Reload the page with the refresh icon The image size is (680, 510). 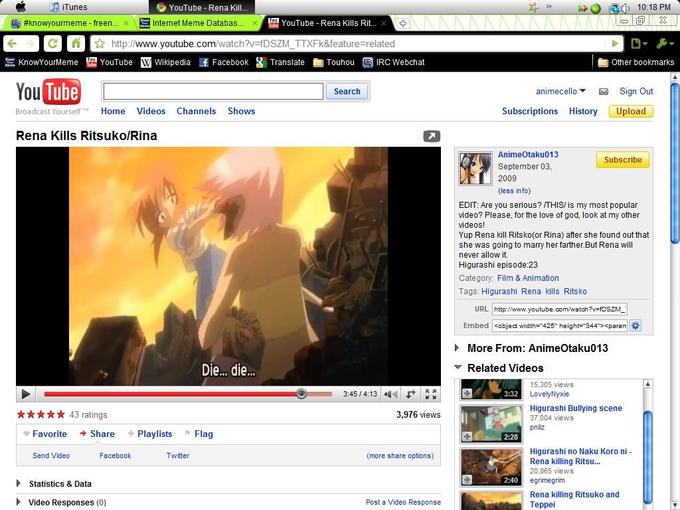pos(52,43)
